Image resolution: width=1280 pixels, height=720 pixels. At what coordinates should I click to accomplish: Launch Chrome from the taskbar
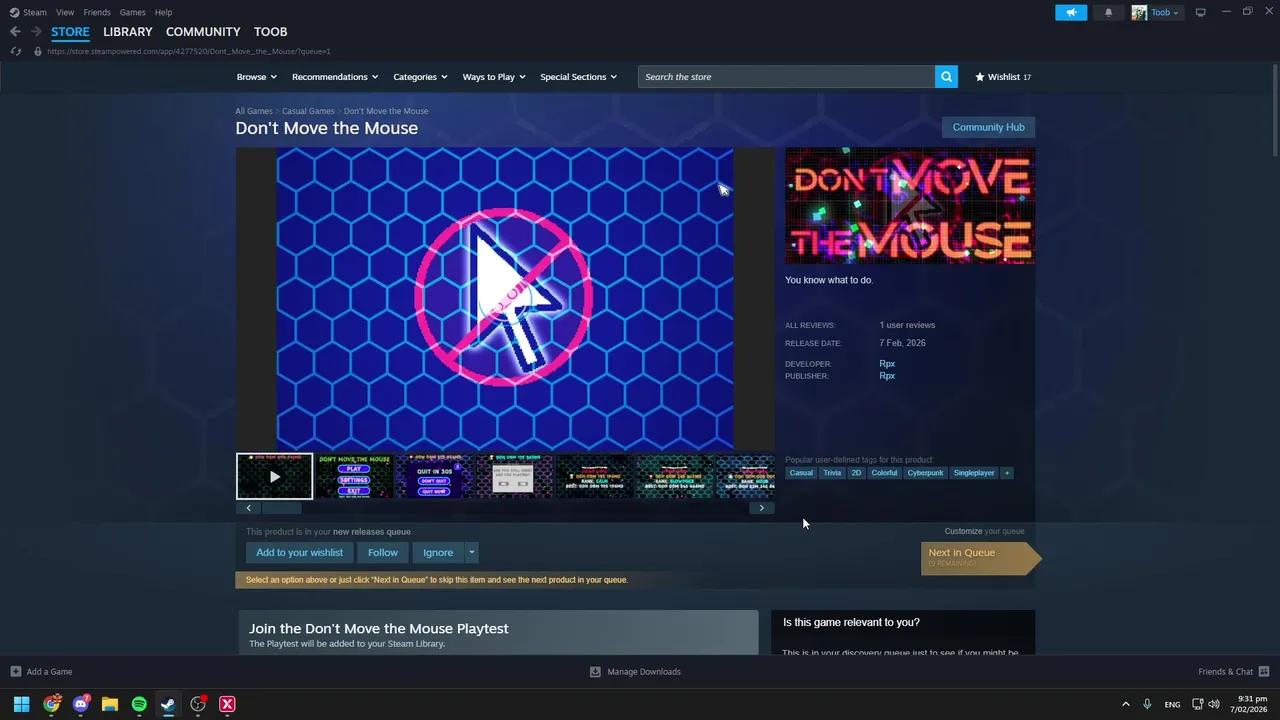point(52,704)
